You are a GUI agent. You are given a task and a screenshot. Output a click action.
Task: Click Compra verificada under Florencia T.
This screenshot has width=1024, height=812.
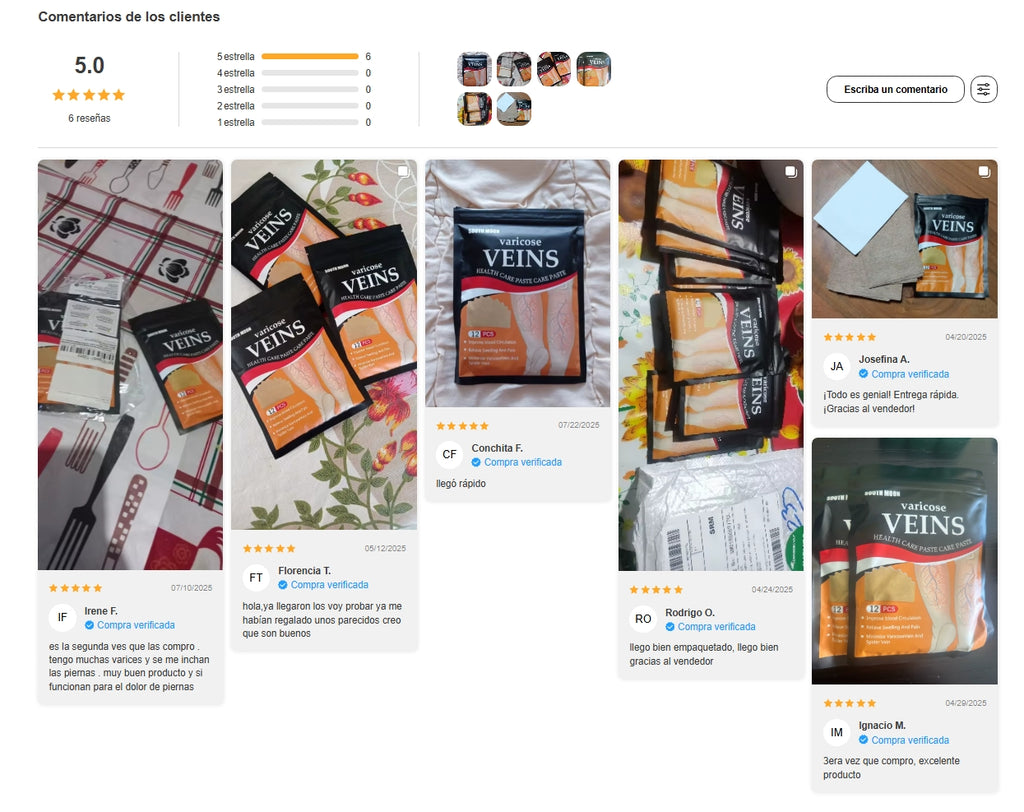coord(329,585)
